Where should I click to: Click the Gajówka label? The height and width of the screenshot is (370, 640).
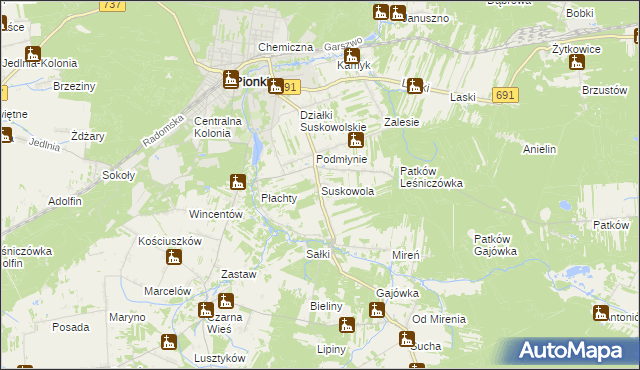(397, 293)
